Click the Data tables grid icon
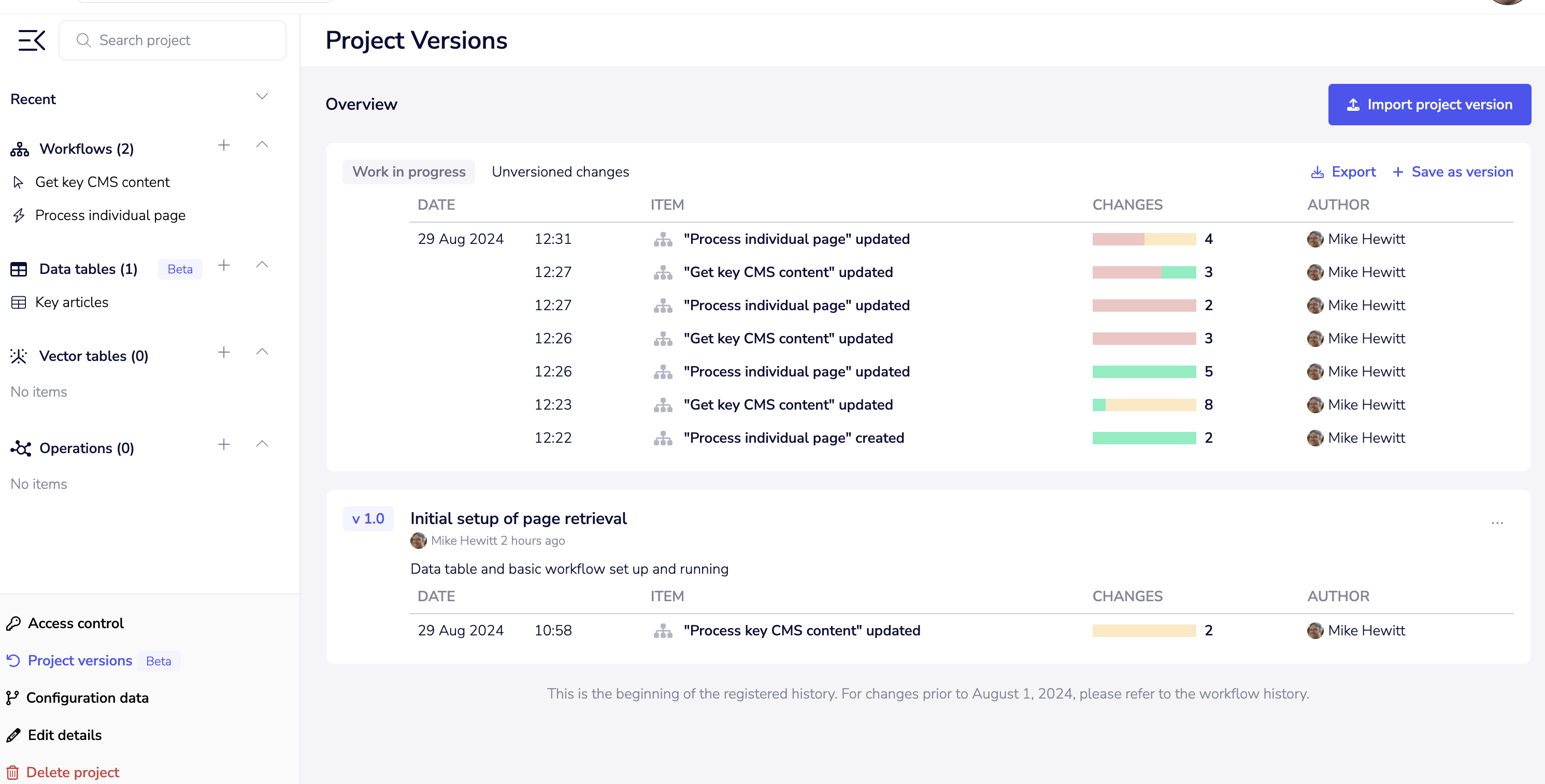Screen dimensions: 1545x784 tap(19, 269)
